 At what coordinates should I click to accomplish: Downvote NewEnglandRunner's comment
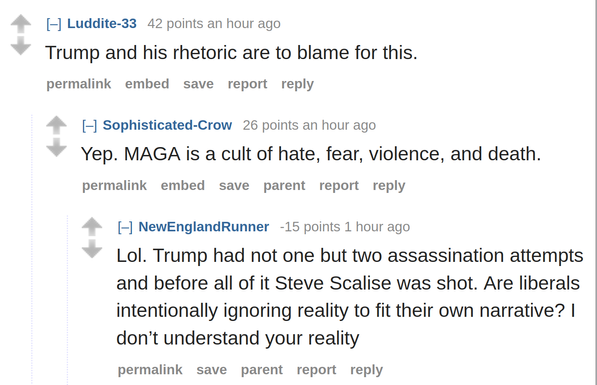coord(92,249)
